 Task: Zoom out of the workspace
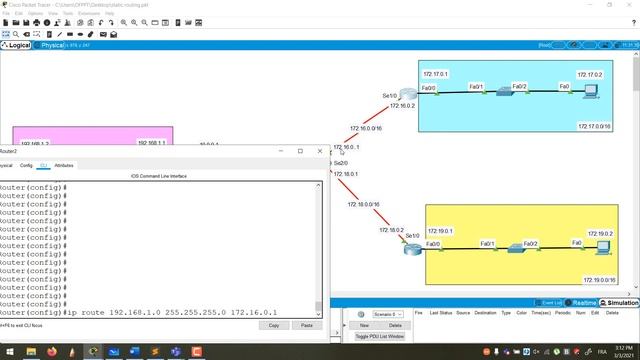(x=144, y=23)
